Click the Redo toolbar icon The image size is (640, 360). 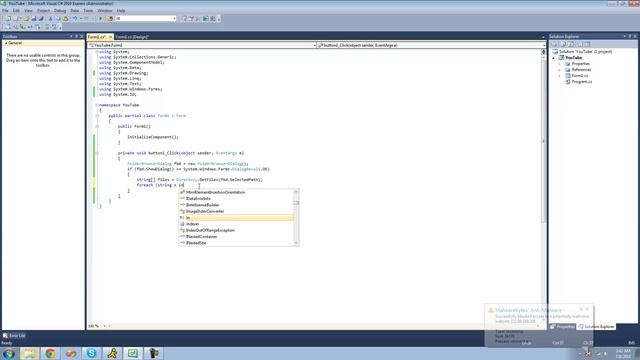pyautogui.click(x=87, y=19)
